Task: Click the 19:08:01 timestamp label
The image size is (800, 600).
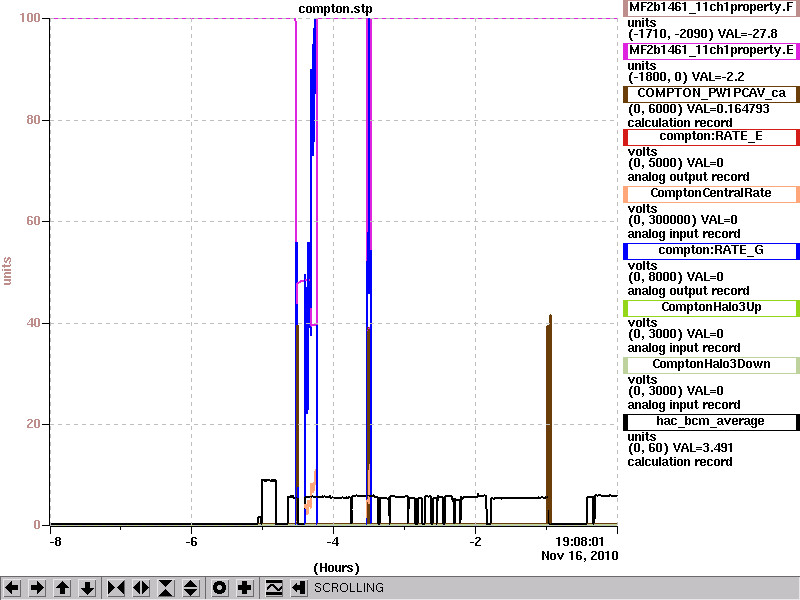Action: click(580, 542)
